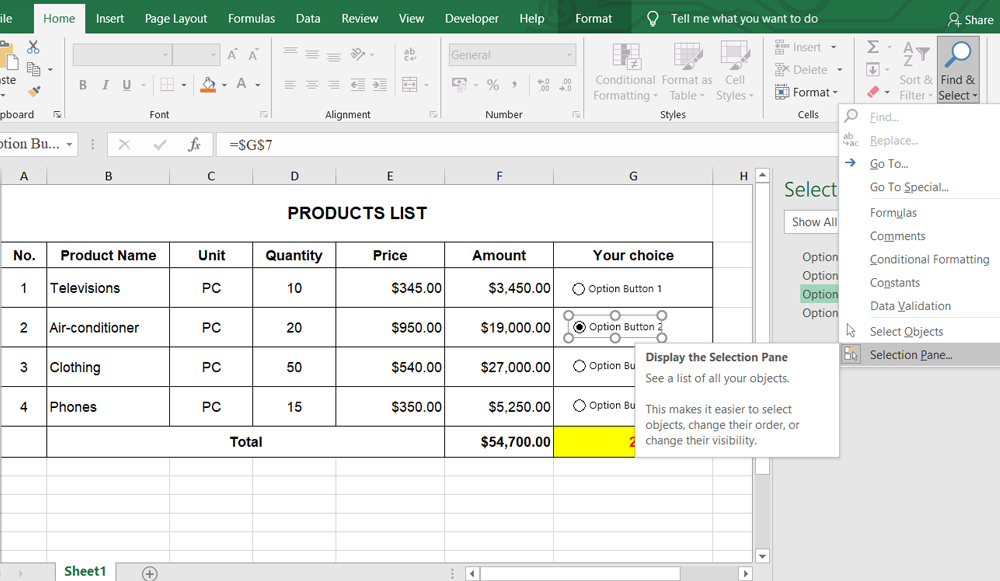Screen dimensions: 1000x581
Task: Click Show All in Selection pane
Action: click(811, 222)
